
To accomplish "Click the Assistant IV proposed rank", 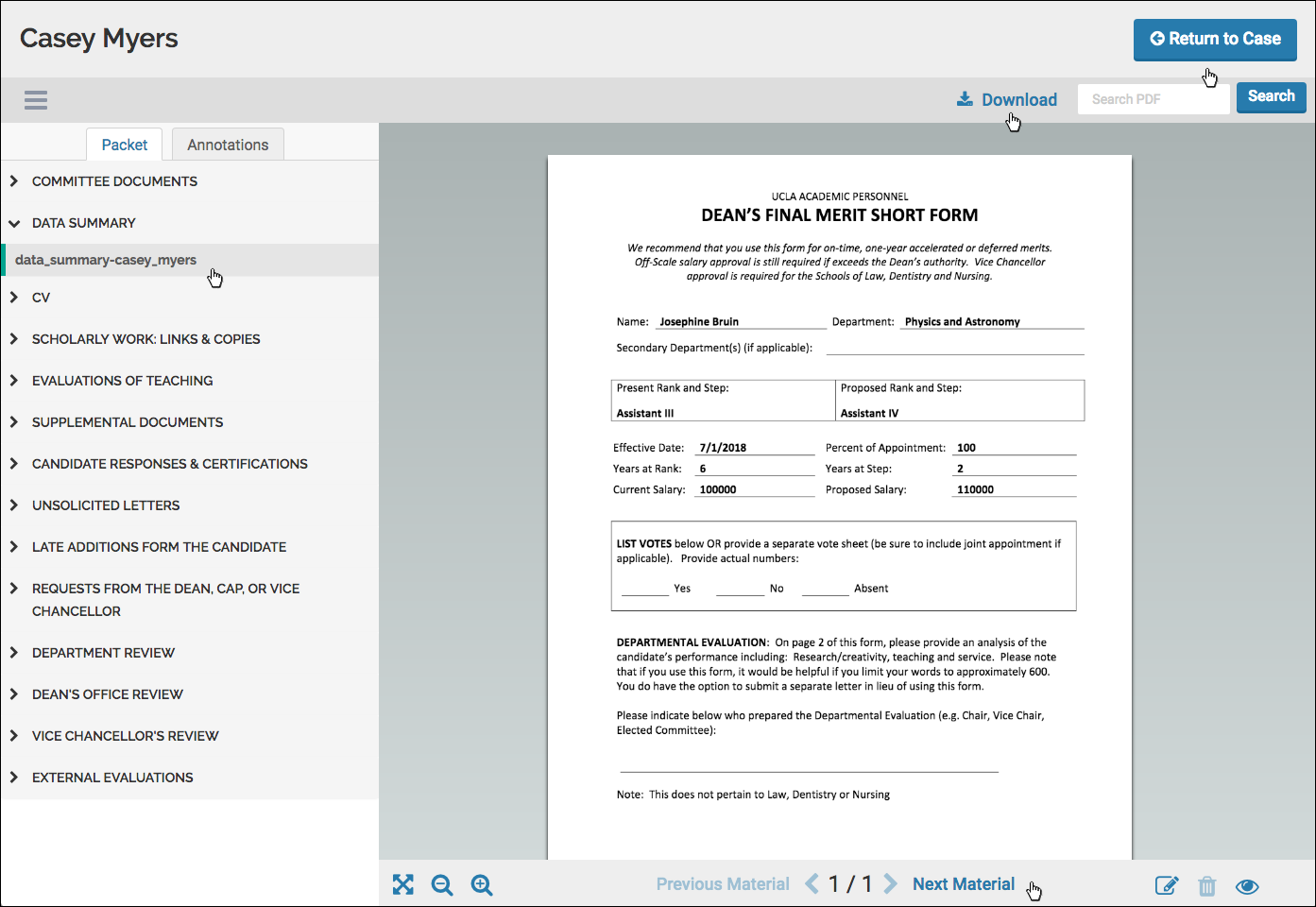I will tap(870, 413).
